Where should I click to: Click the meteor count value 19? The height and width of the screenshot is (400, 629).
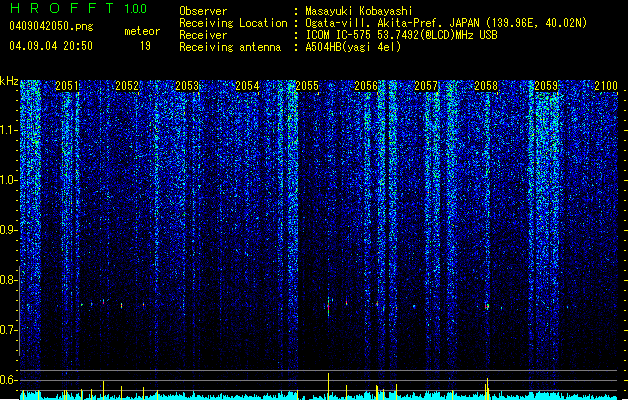[145, 46]
